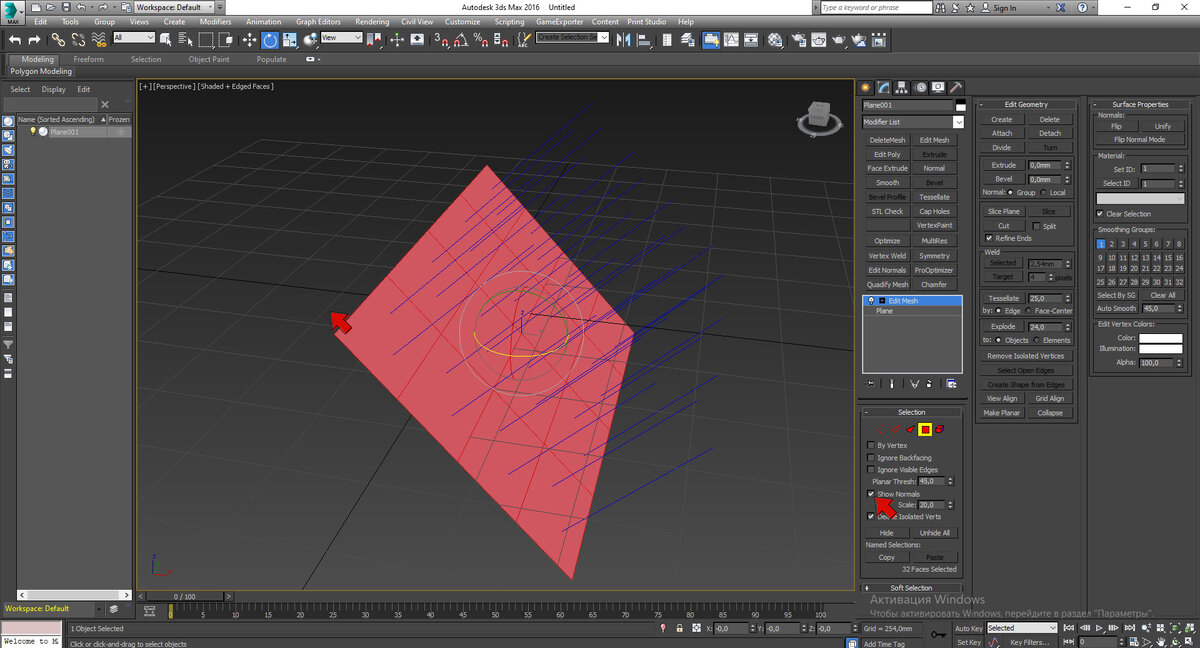
Task: Switch to the Freeform ribbon tab
Action: tap(88, 59)
